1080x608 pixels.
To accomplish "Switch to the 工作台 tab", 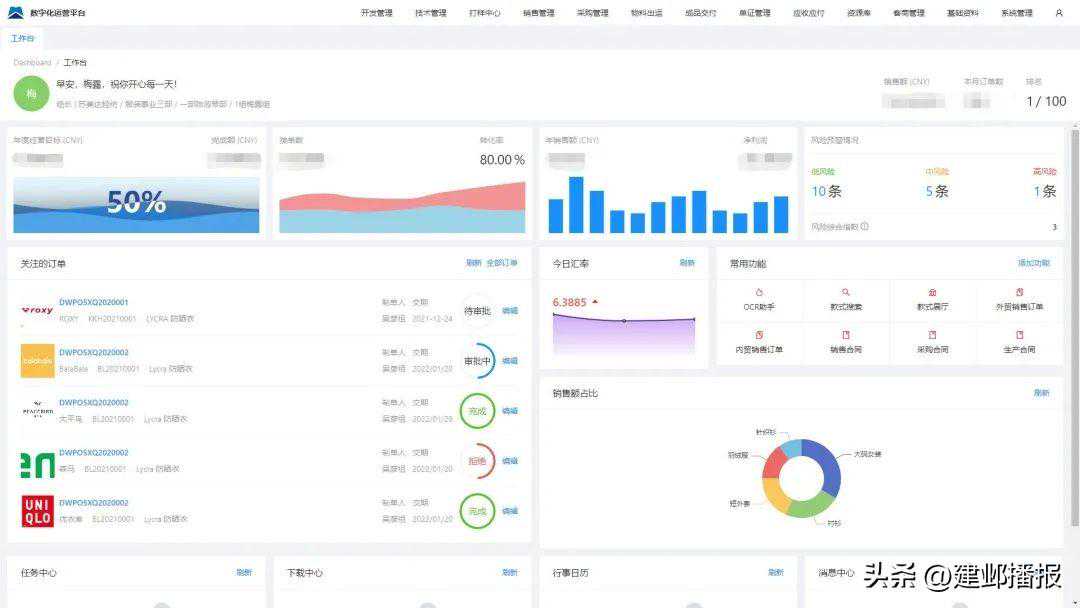I will (x=22, y=38).
